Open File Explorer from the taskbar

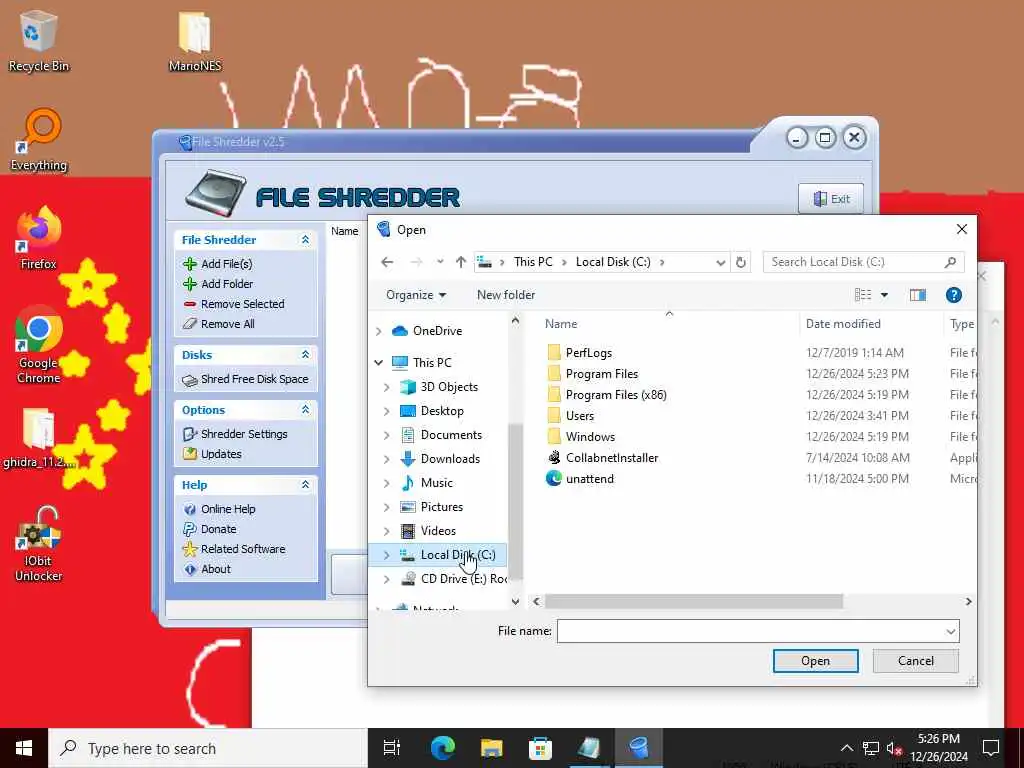pyautogui.click(x=491, y=748)
